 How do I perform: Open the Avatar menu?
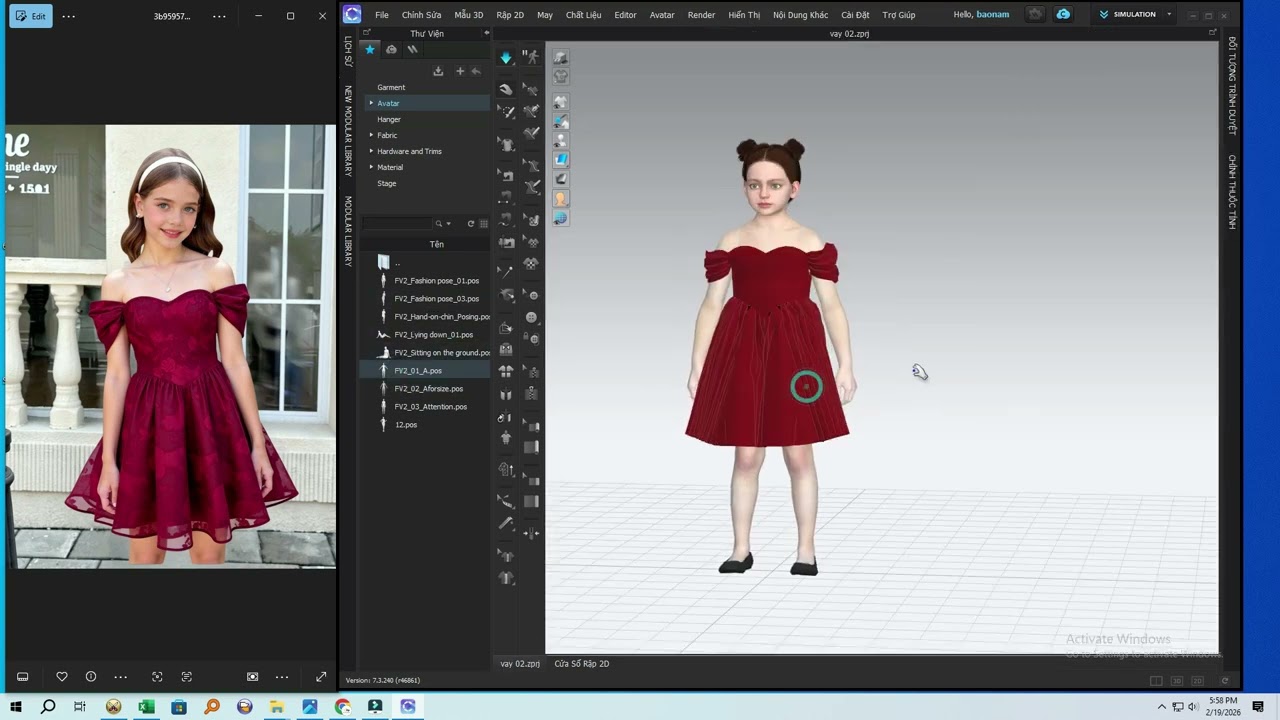click(x=662, y=15)
